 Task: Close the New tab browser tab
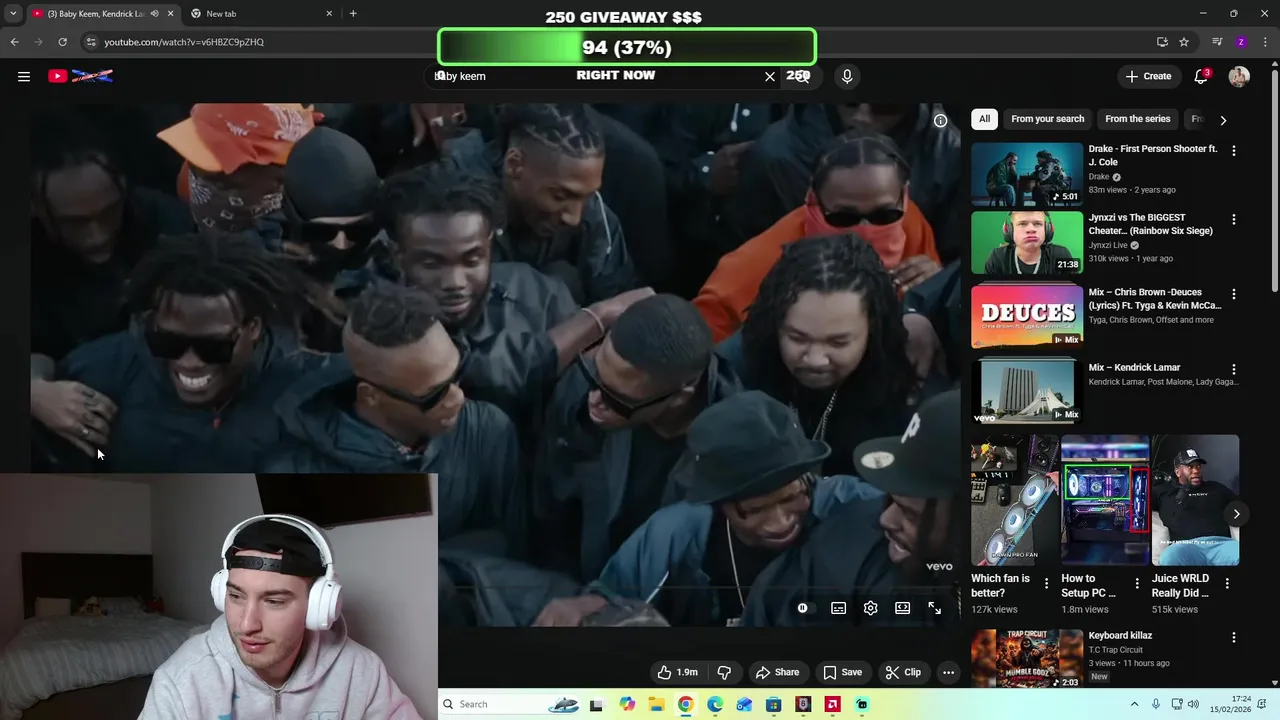pyautogui.click(x=329, y=14)
